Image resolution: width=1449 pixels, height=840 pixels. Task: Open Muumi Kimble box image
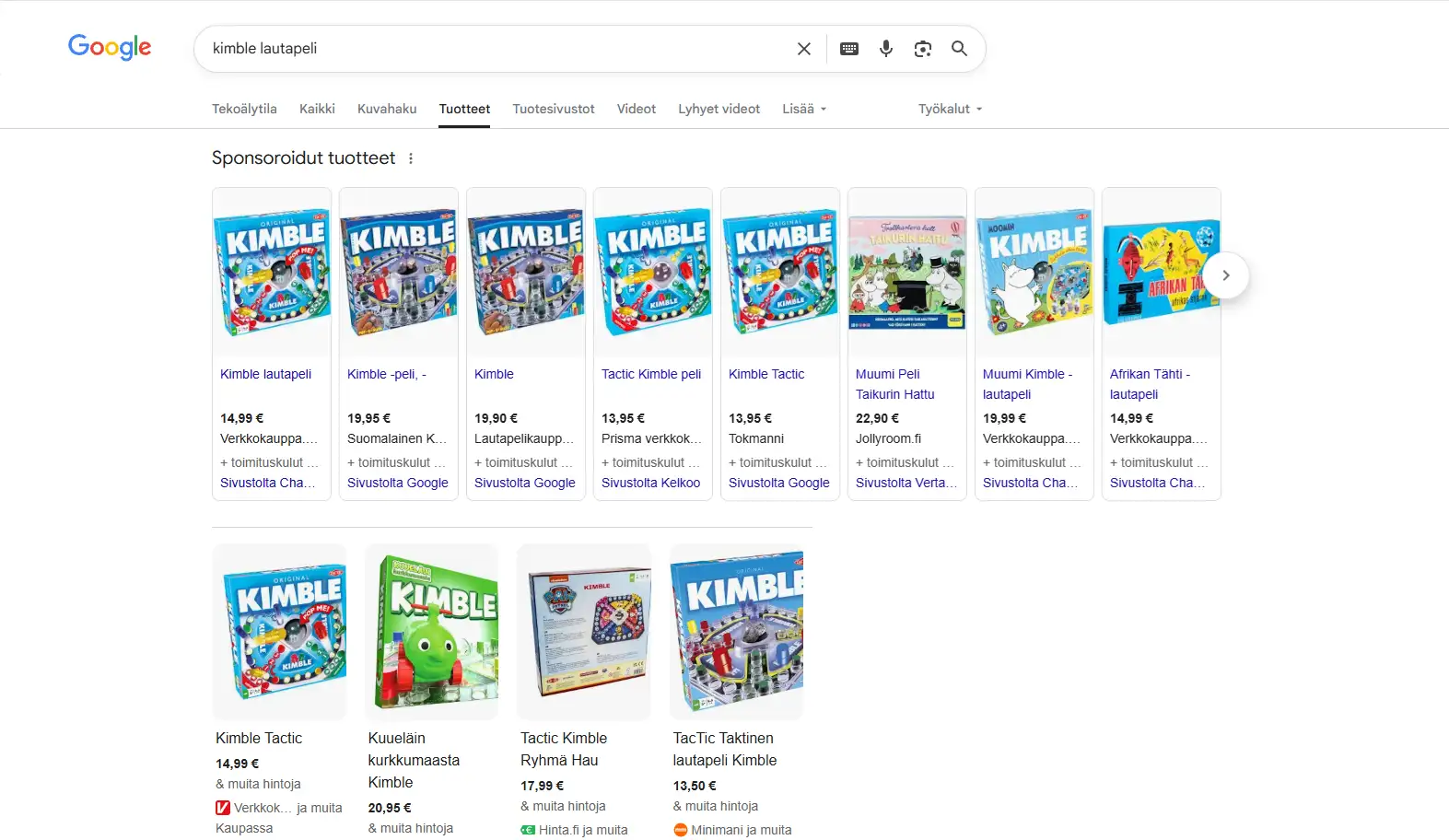pos(1034,273)
